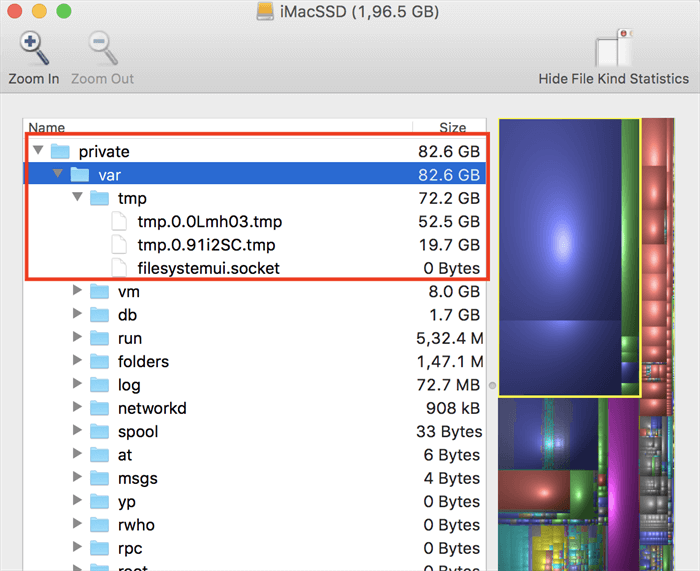Sort by the Name column header
The image size is (700, 571).
(x=47, y=128)
